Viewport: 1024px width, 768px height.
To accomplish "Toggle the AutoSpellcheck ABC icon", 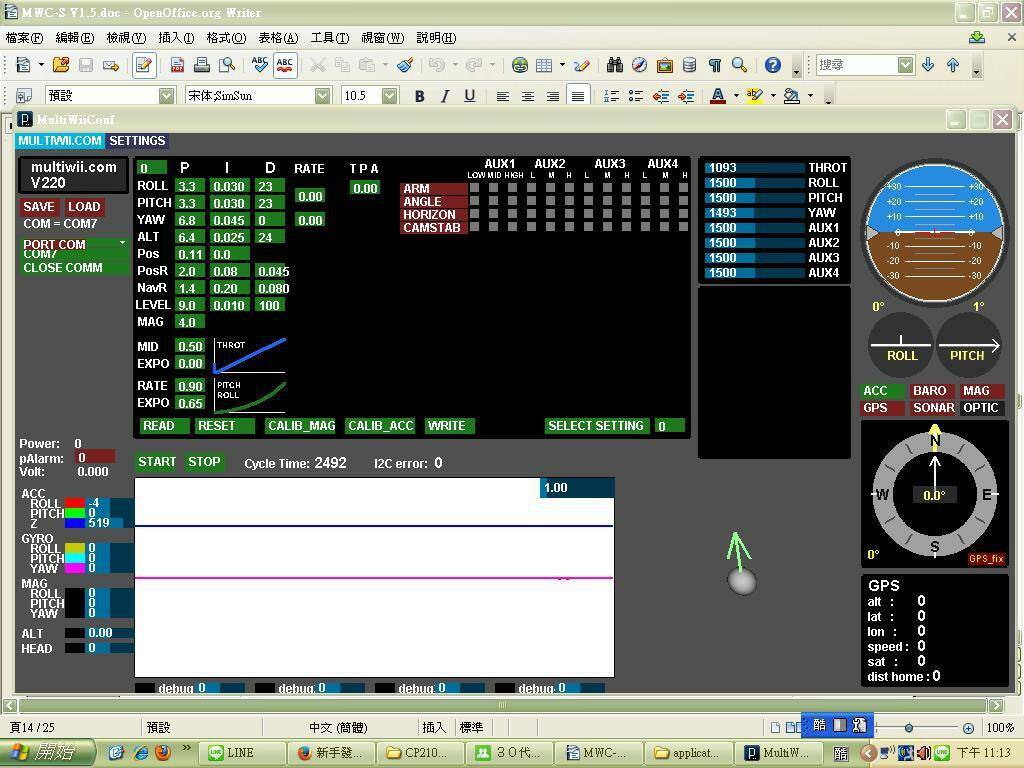I will coord(285,65).
